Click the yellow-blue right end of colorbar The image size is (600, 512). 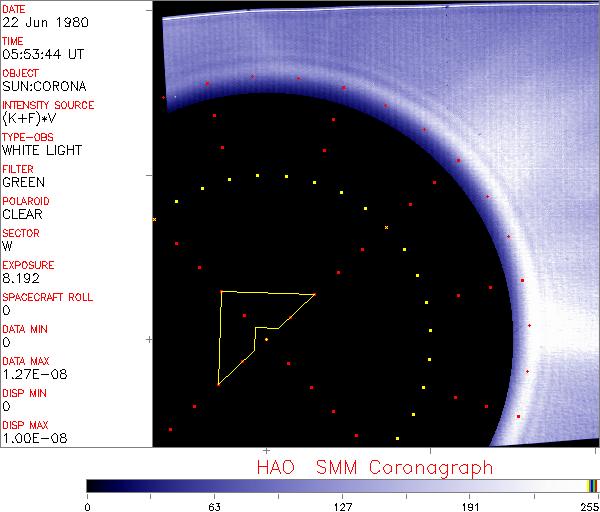[x=592, y=486]
